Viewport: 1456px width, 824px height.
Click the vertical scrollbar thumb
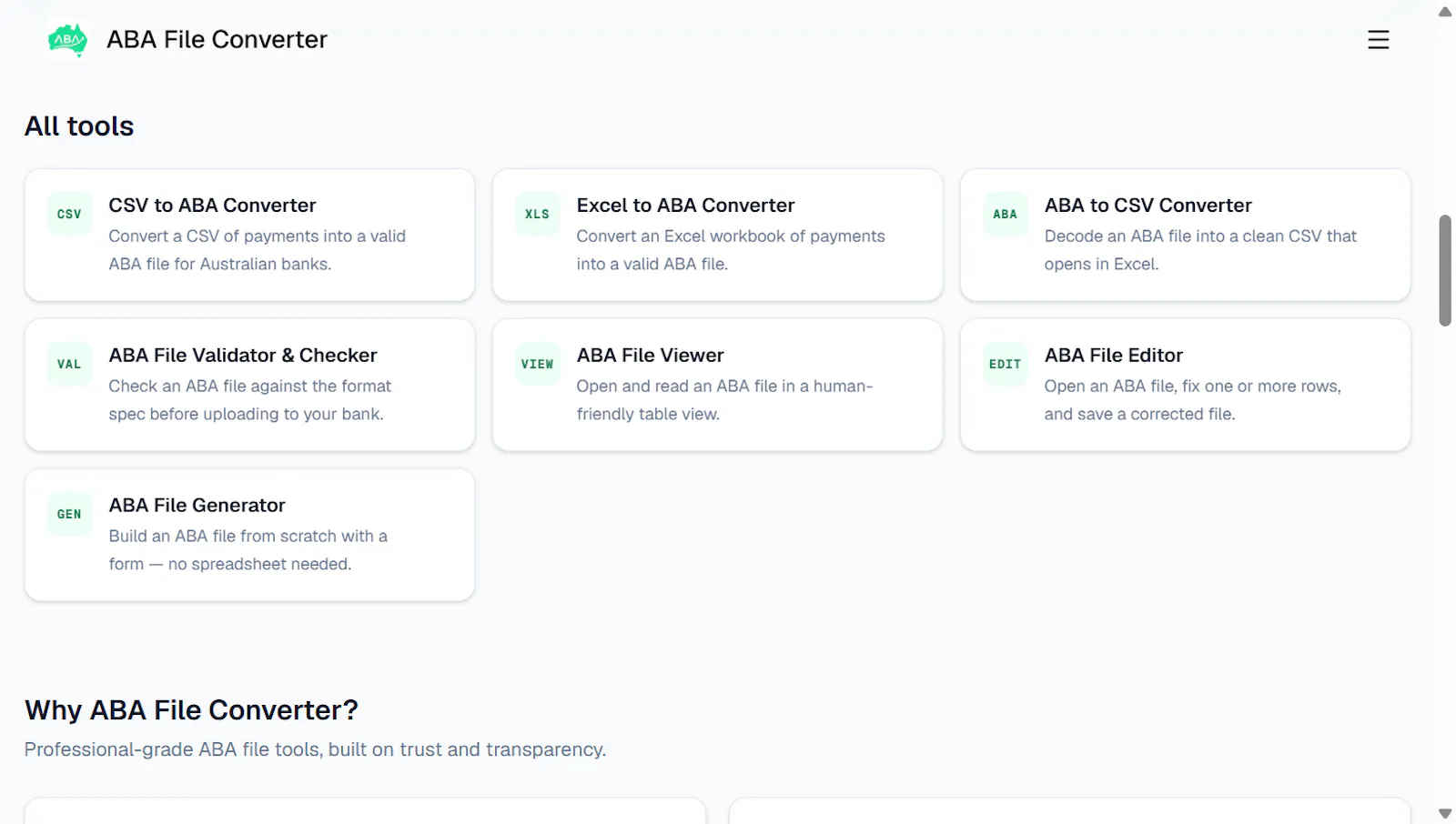[1445, 270]
